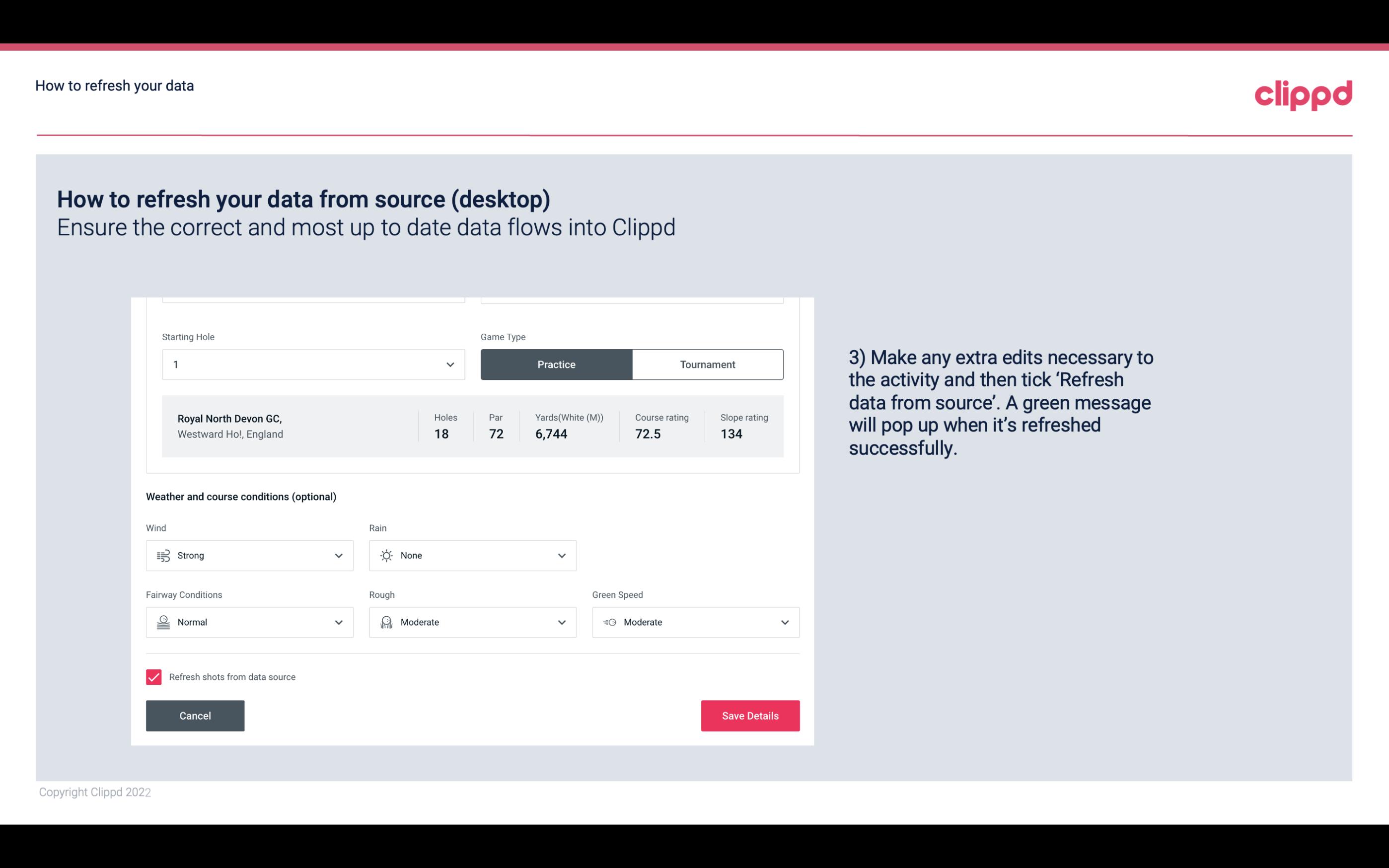Click the Practice game type toggle

pyautogui.click(x=556, y=364)
